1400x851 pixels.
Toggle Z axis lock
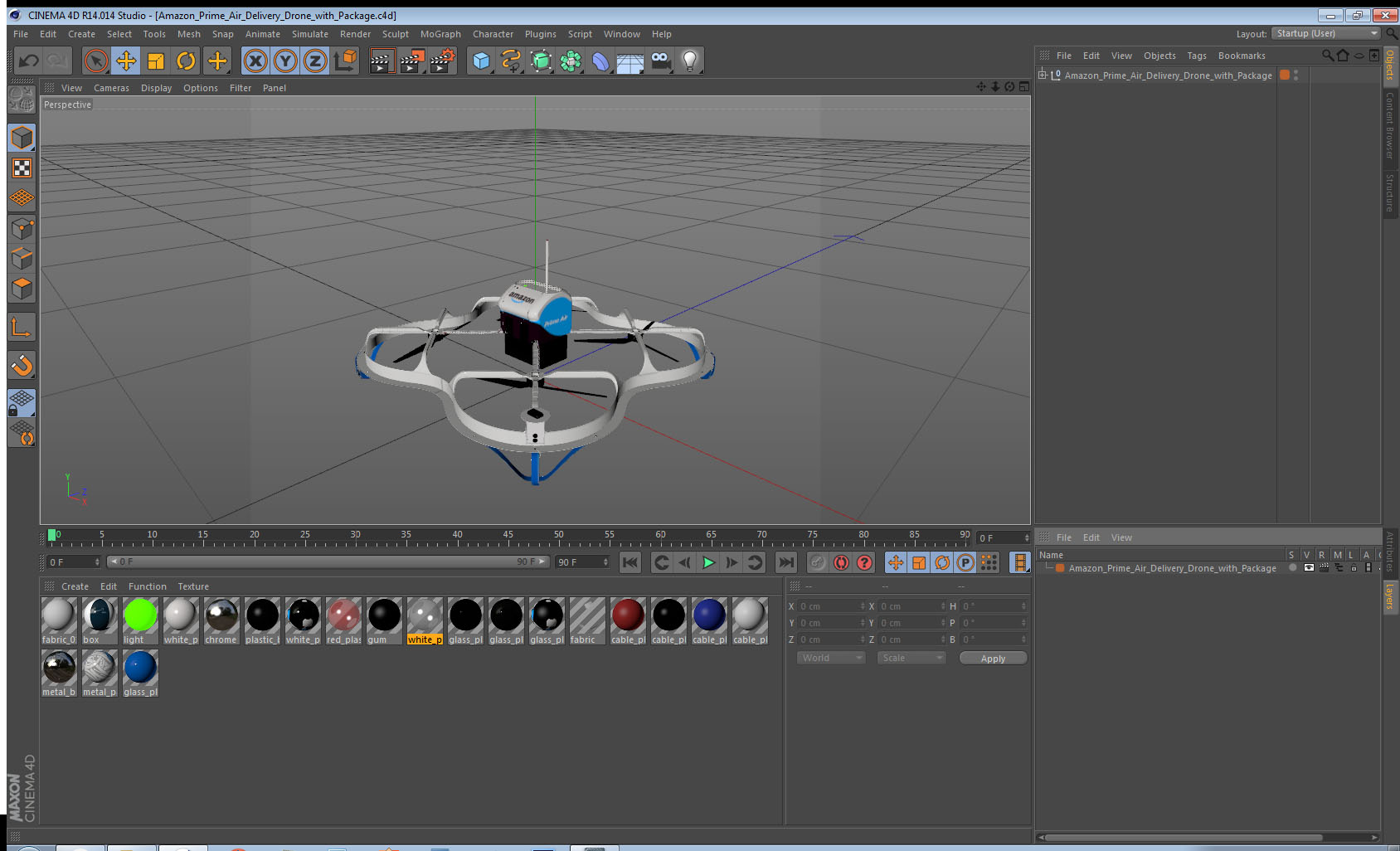pos(315,61)
